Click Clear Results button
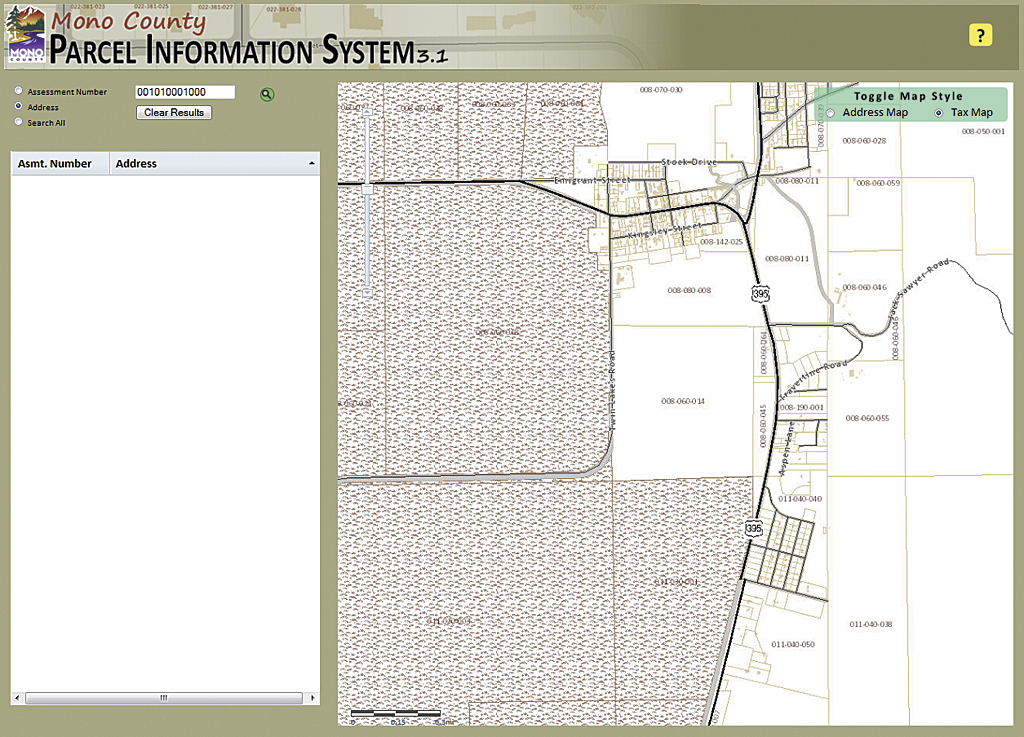This screenshot has height=737, width=1024. [174, 112]
